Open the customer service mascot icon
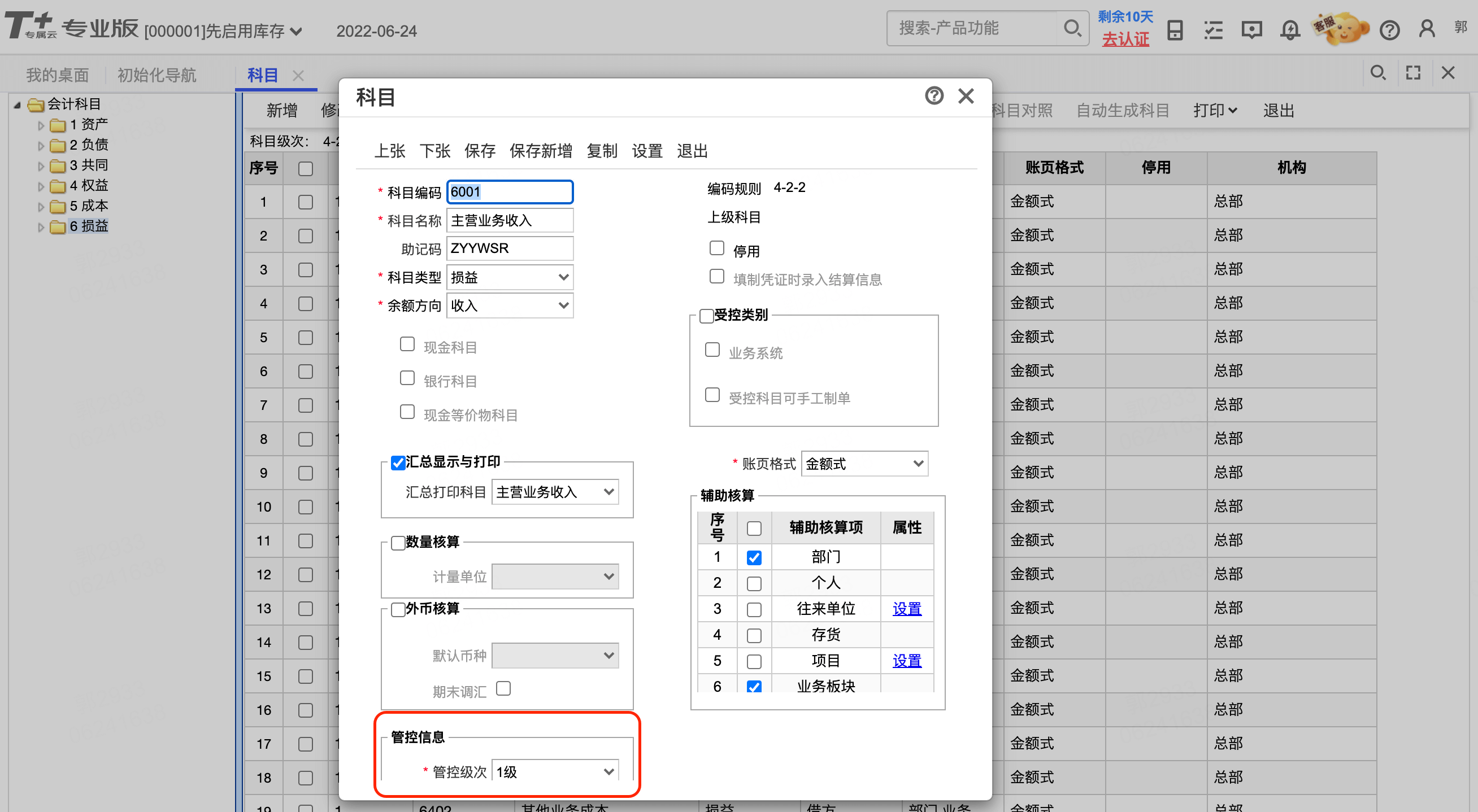 click(1340, 29)
